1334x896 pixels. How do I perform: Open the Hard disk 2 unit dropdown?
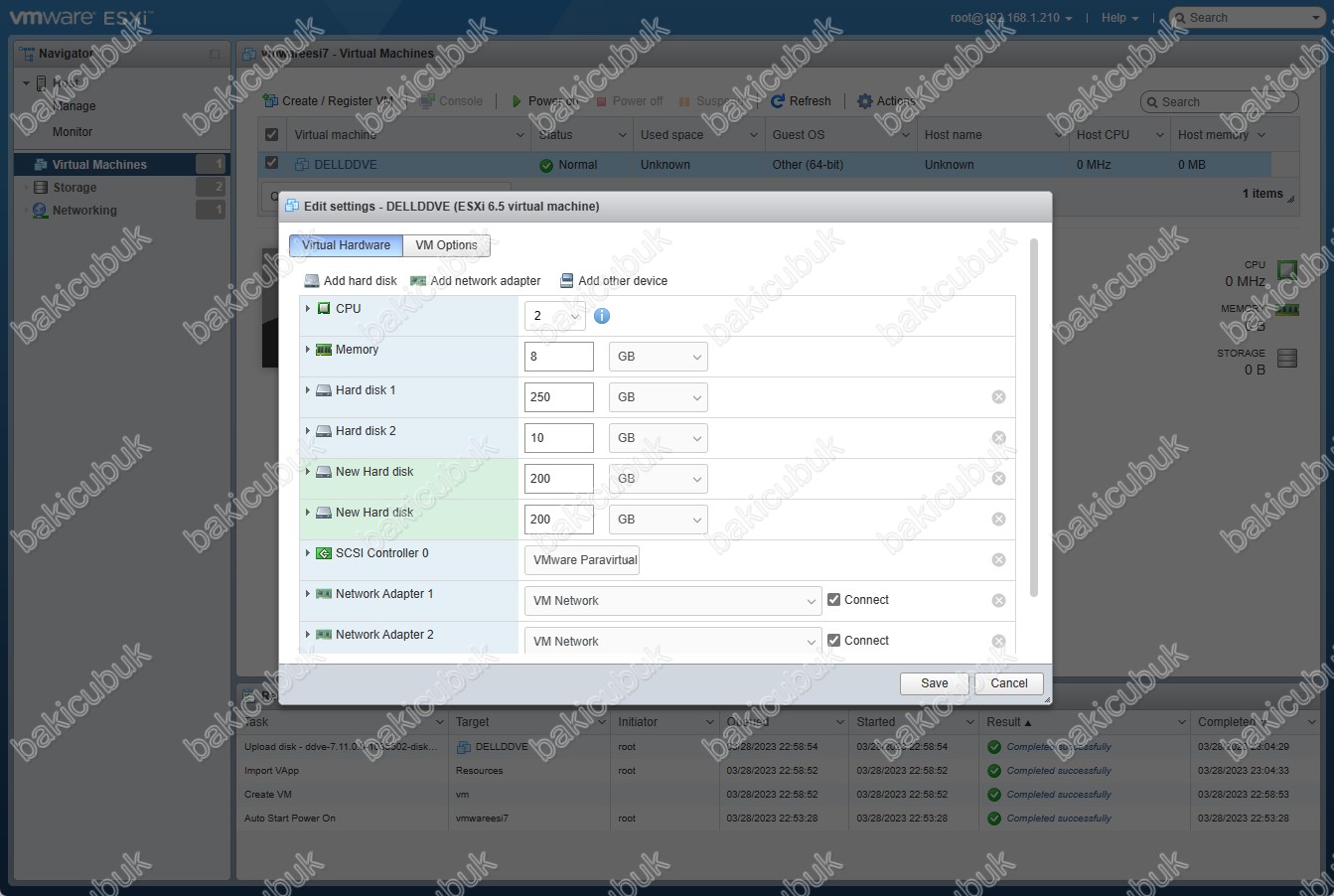click(659, 438)
